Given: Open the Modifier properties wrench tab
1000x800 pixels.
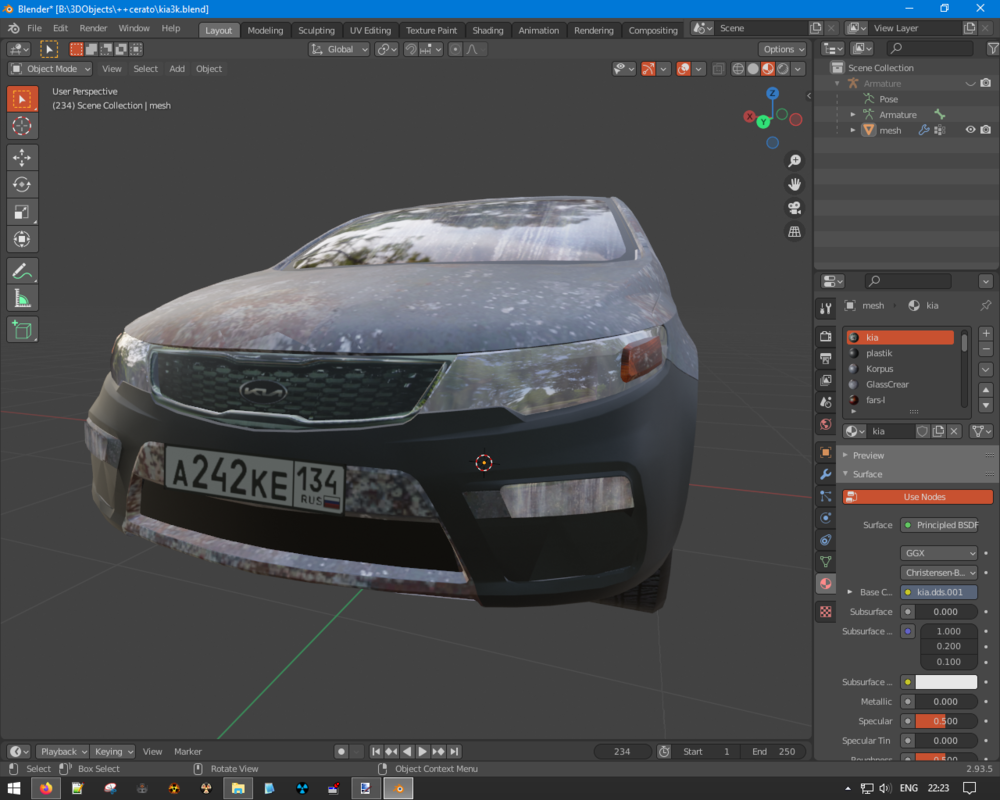Looking at the screenshot, I should pos(826,474).
